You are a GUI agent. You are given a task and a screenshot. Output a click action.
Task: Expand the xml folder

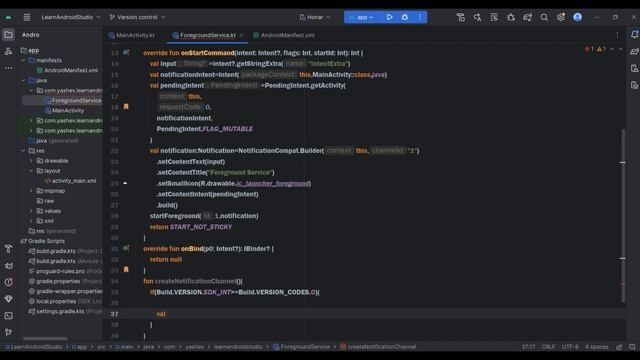point(31,221)
